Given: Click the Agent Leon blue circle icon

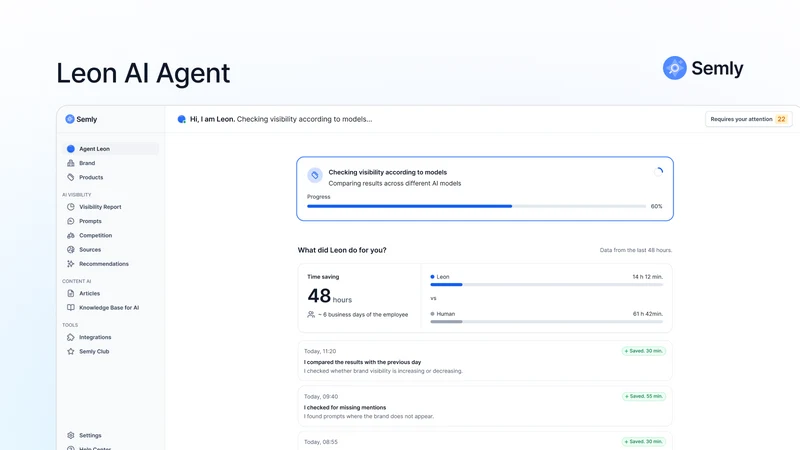Looking at the screenshot, I should pos(70,149).
